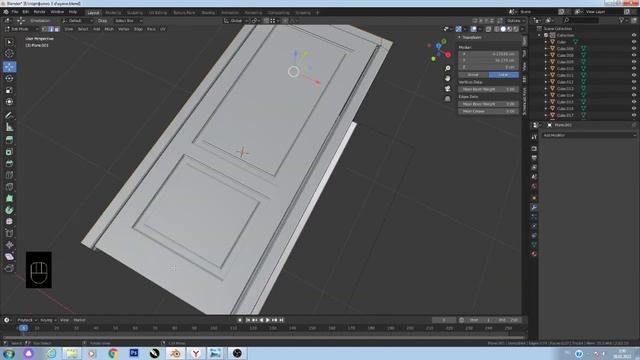The image size is (640, 360).
Task: Open the Vertex menu in viewport header
Action: click(x=124, y=29)
